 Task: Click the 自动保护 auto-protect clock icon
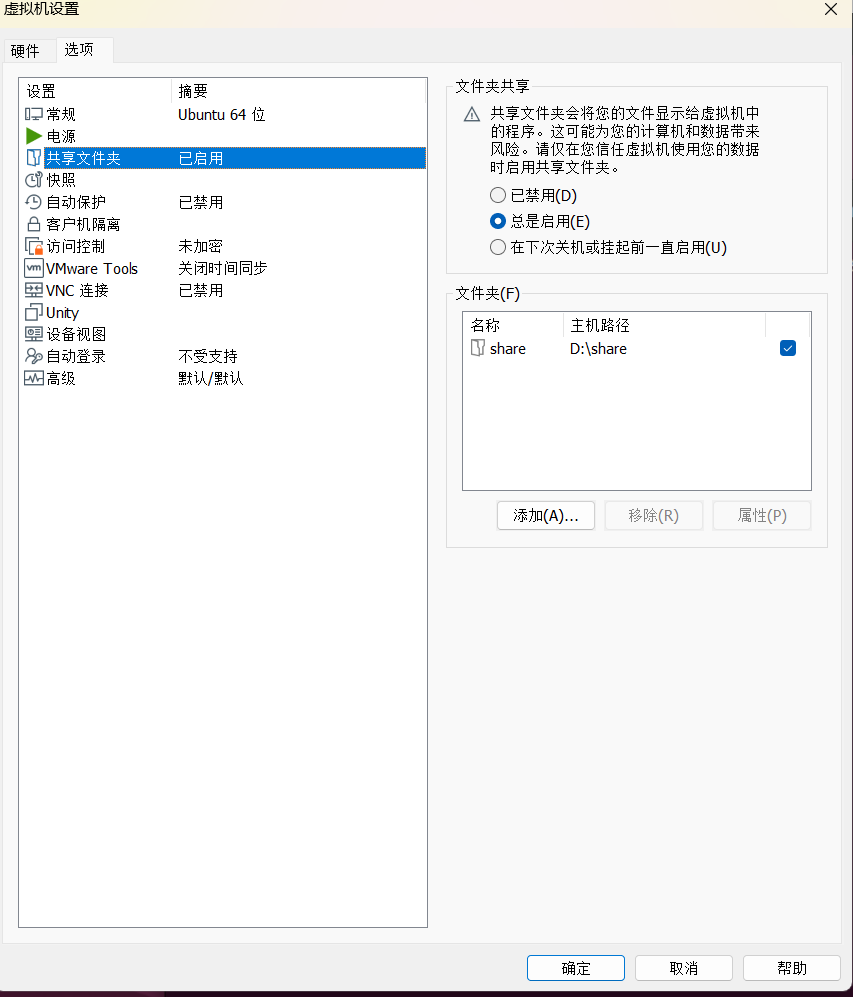[x=33, y=202]
